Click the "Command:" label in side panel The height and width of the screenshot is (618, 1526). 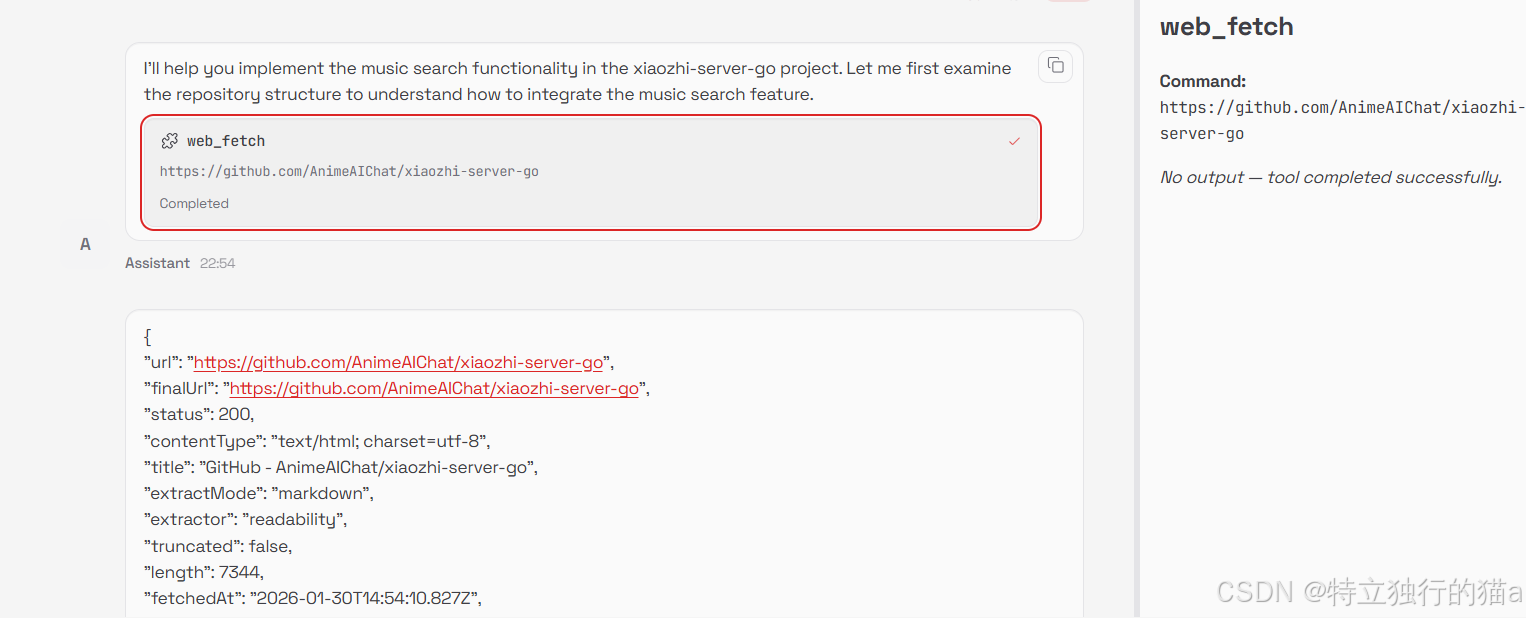(1203, 81)
